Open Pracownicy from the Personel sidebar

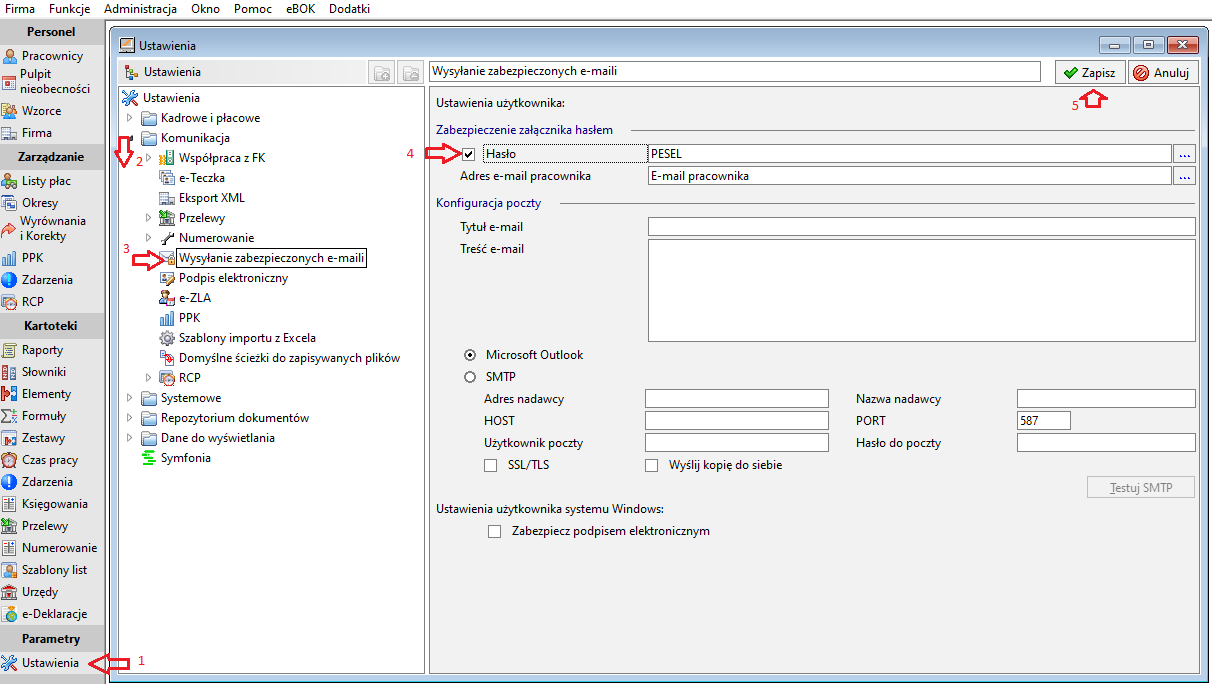point(52,56)
